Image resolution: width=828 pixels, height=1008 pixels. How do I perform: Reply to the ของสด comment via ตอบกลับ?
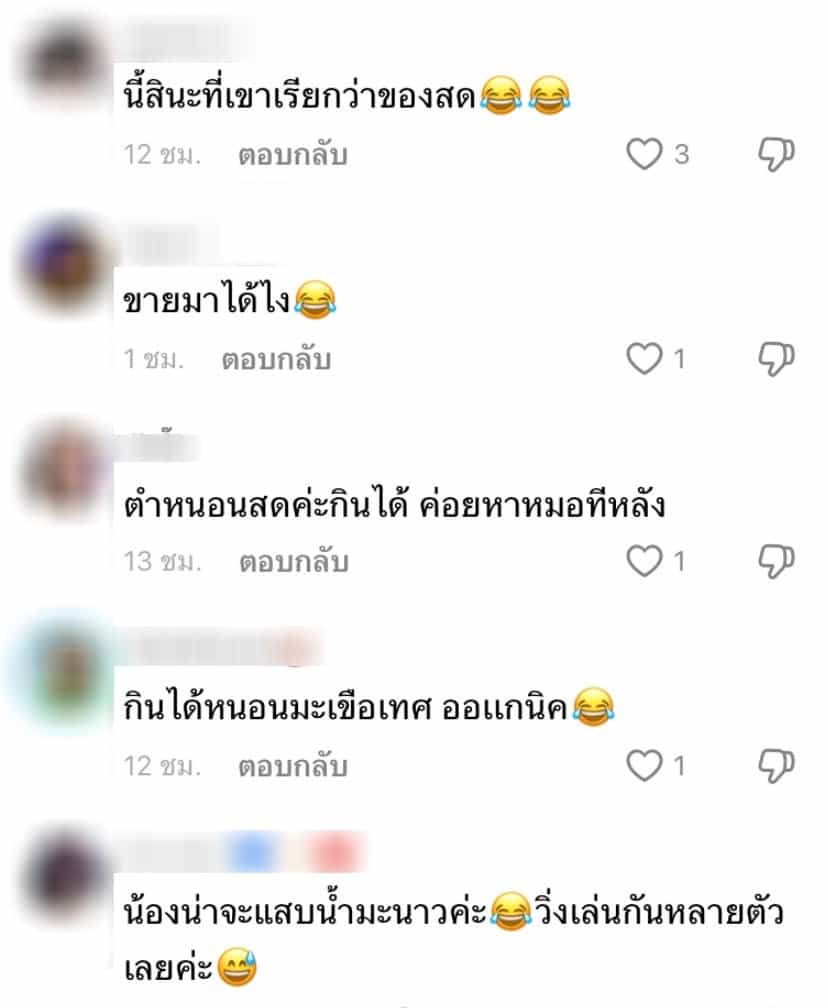point(293,155)
